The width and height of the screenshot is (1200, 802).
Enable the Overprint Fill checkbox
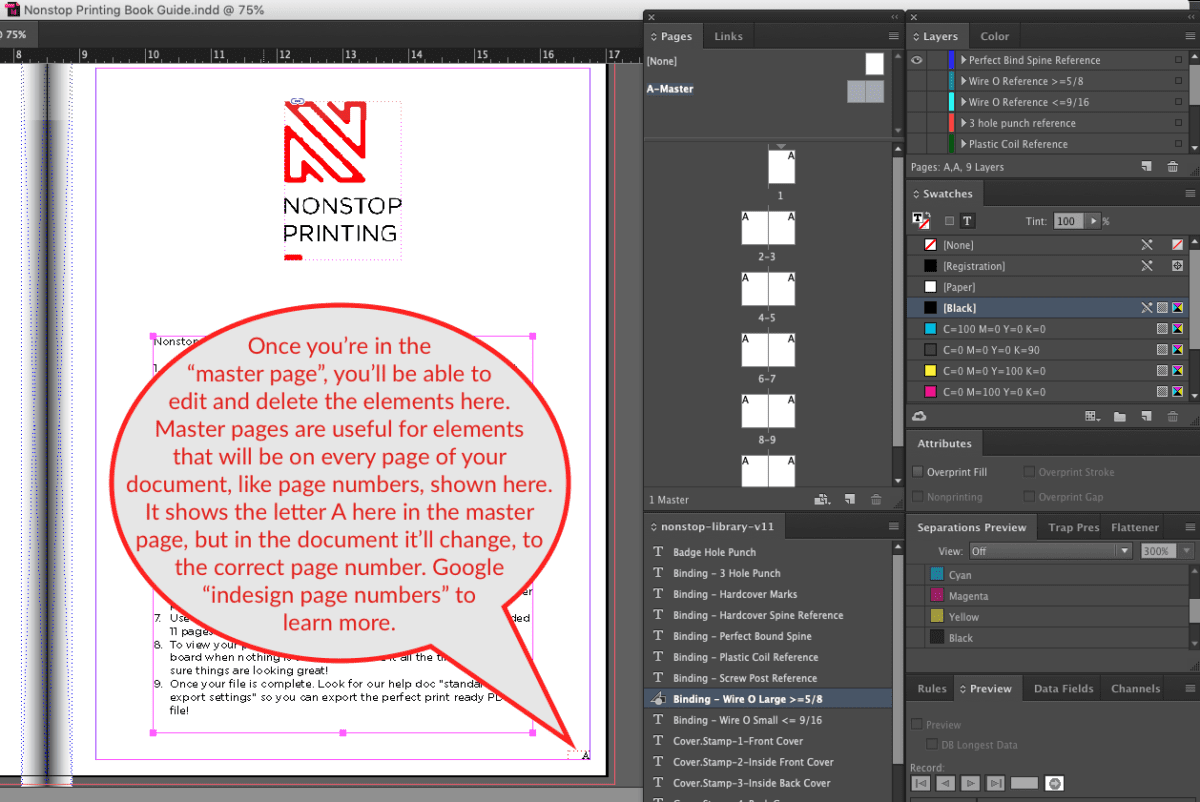pos(917,471)
